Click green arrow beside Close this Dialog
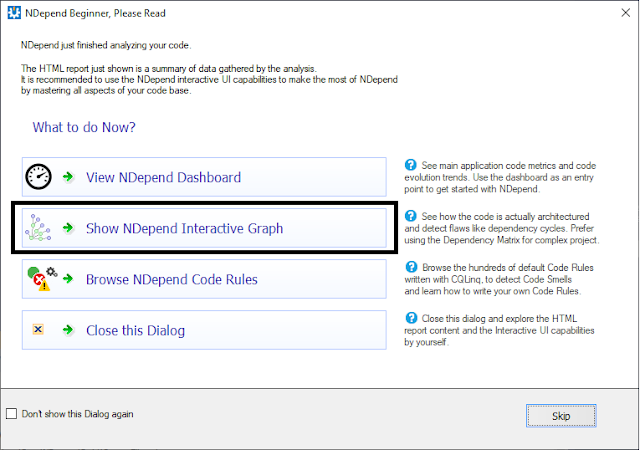The width and height of the screenshot is (640, 450). (68, 330)
